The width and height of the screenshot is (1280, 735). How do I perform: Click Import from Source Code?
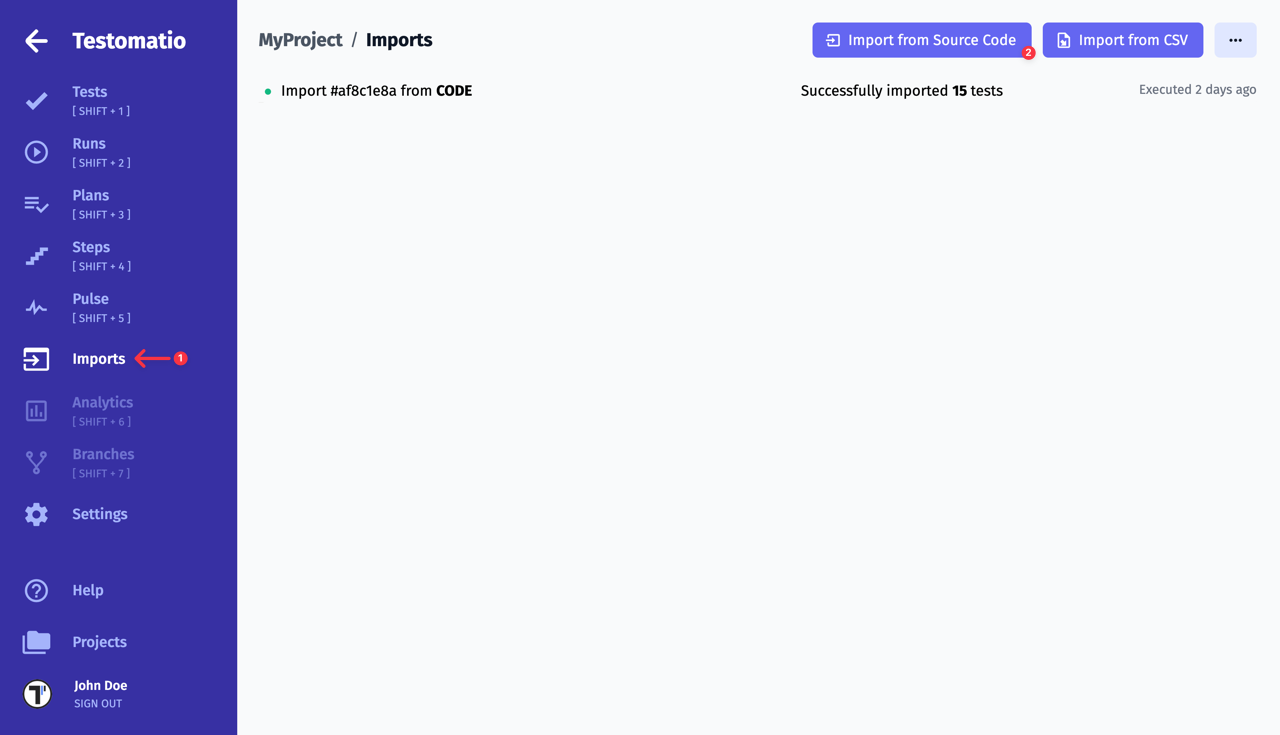coord(921,40)
